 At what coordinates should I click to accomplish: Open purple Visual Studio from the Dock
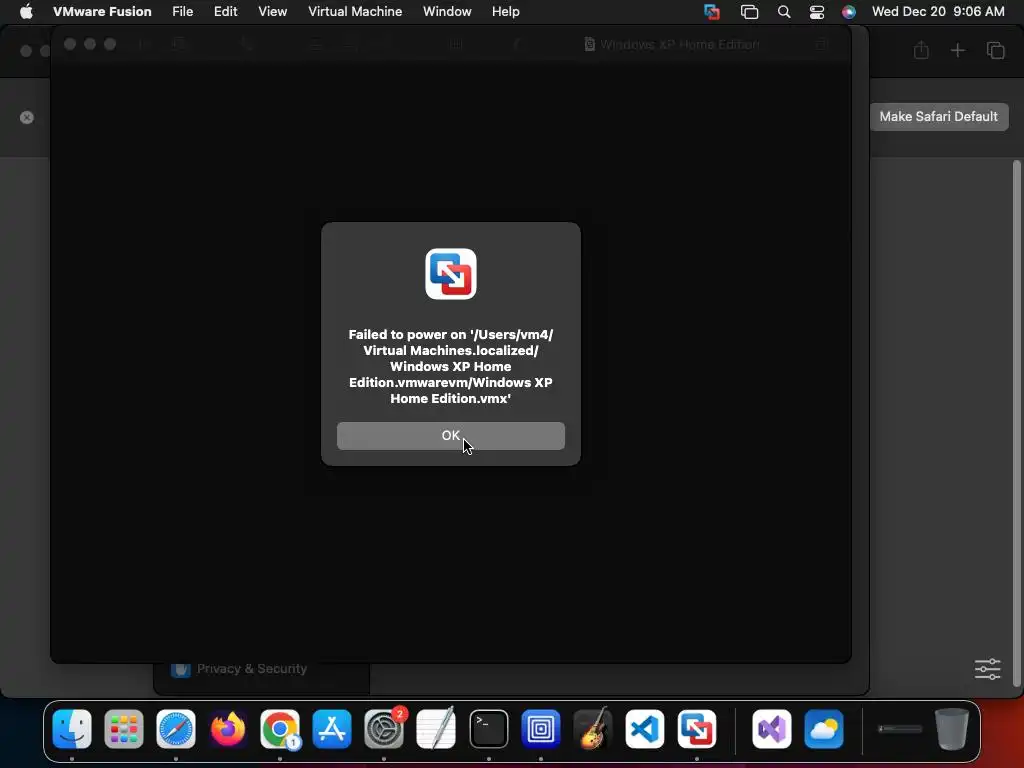(772, 729)
